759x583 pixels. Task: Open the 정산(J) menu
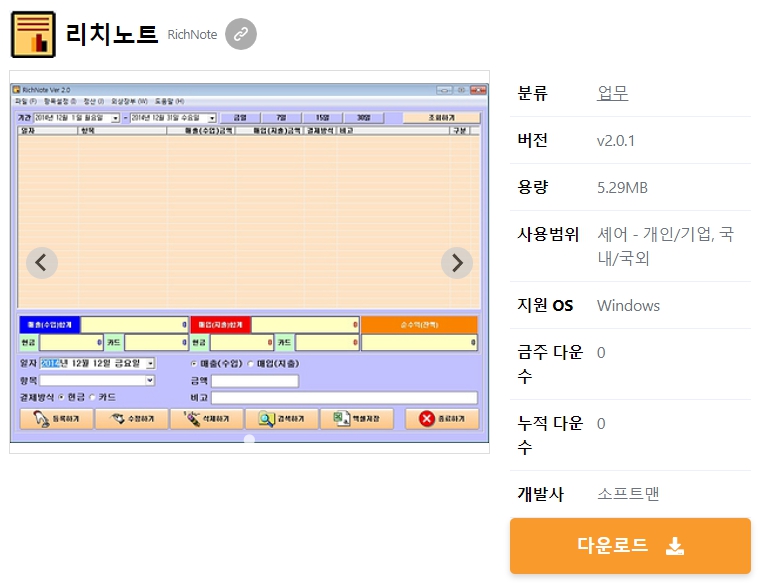(94, 101)
